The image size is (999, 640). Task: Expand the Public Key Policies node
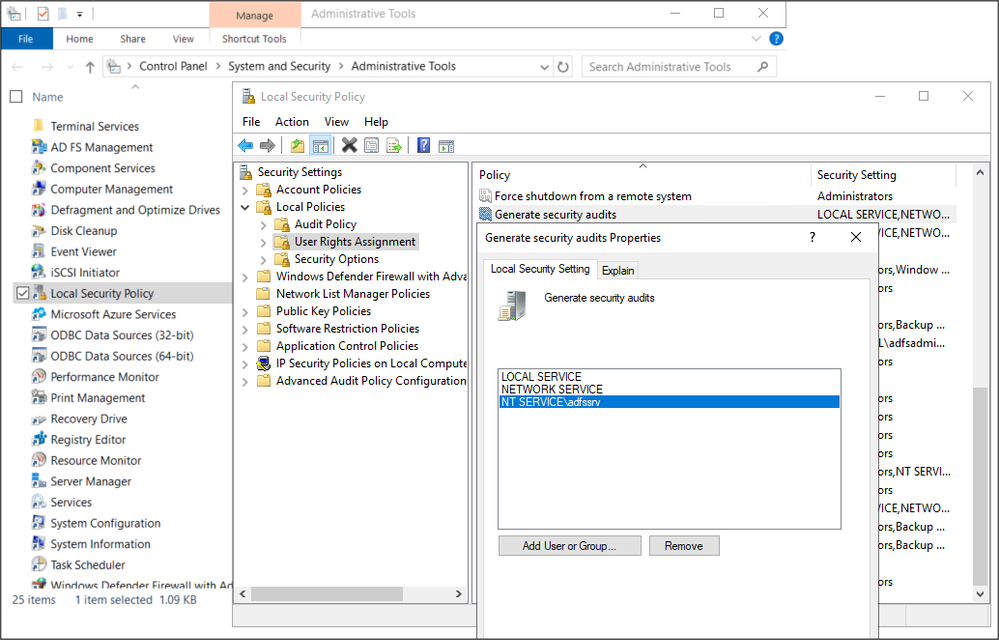point(245,311)
